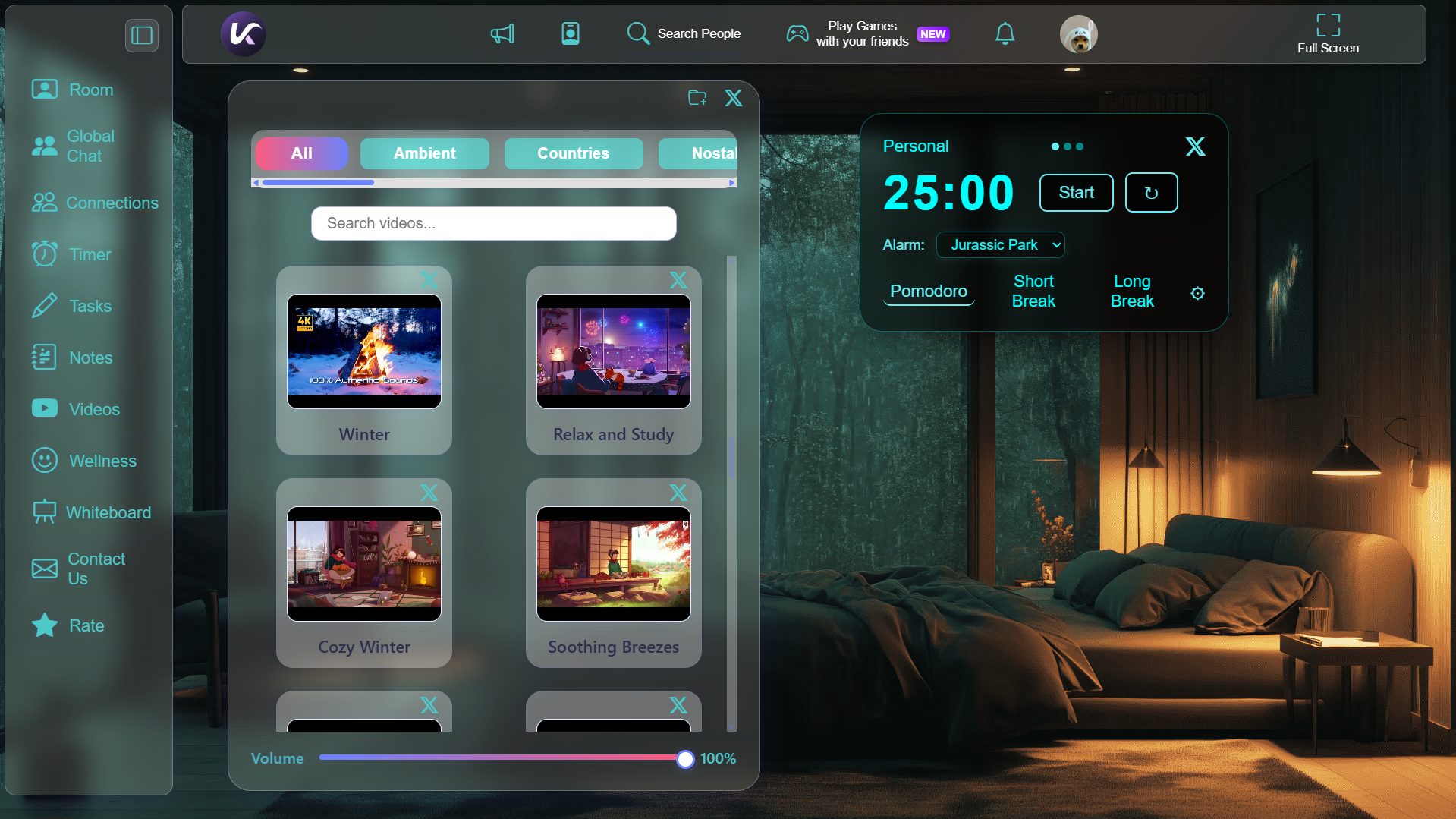Click the 25:00 timer display
This screenshot has width=1456, height=819.
point(948,193)
